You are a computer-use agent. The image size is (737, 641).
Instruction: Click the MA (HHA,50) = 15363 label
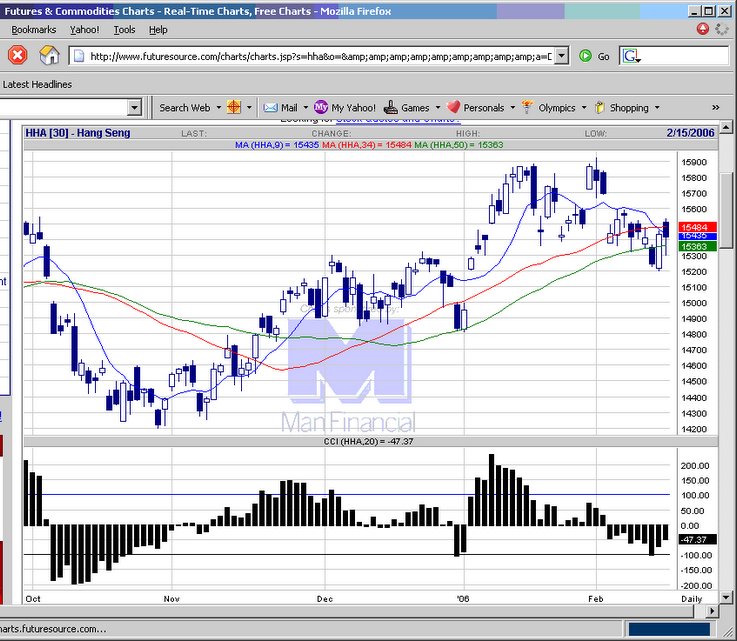click(458, 145)
